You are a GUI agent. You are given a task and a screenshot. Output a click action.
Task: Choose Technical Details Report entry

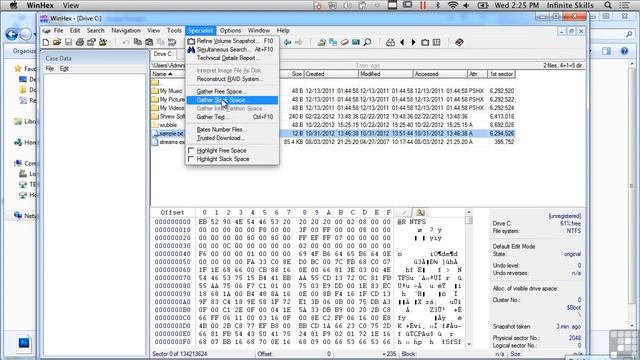pos(232,58)
